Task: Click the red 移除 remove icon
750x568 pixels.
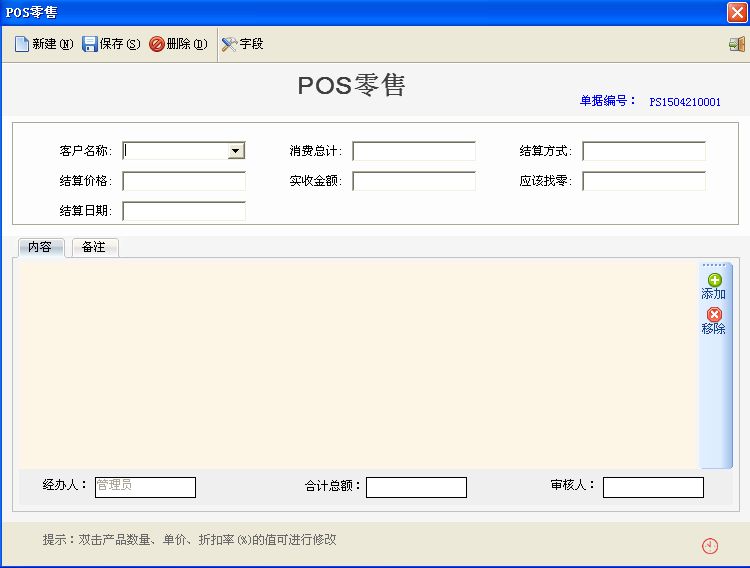Action: coord(714,314)
